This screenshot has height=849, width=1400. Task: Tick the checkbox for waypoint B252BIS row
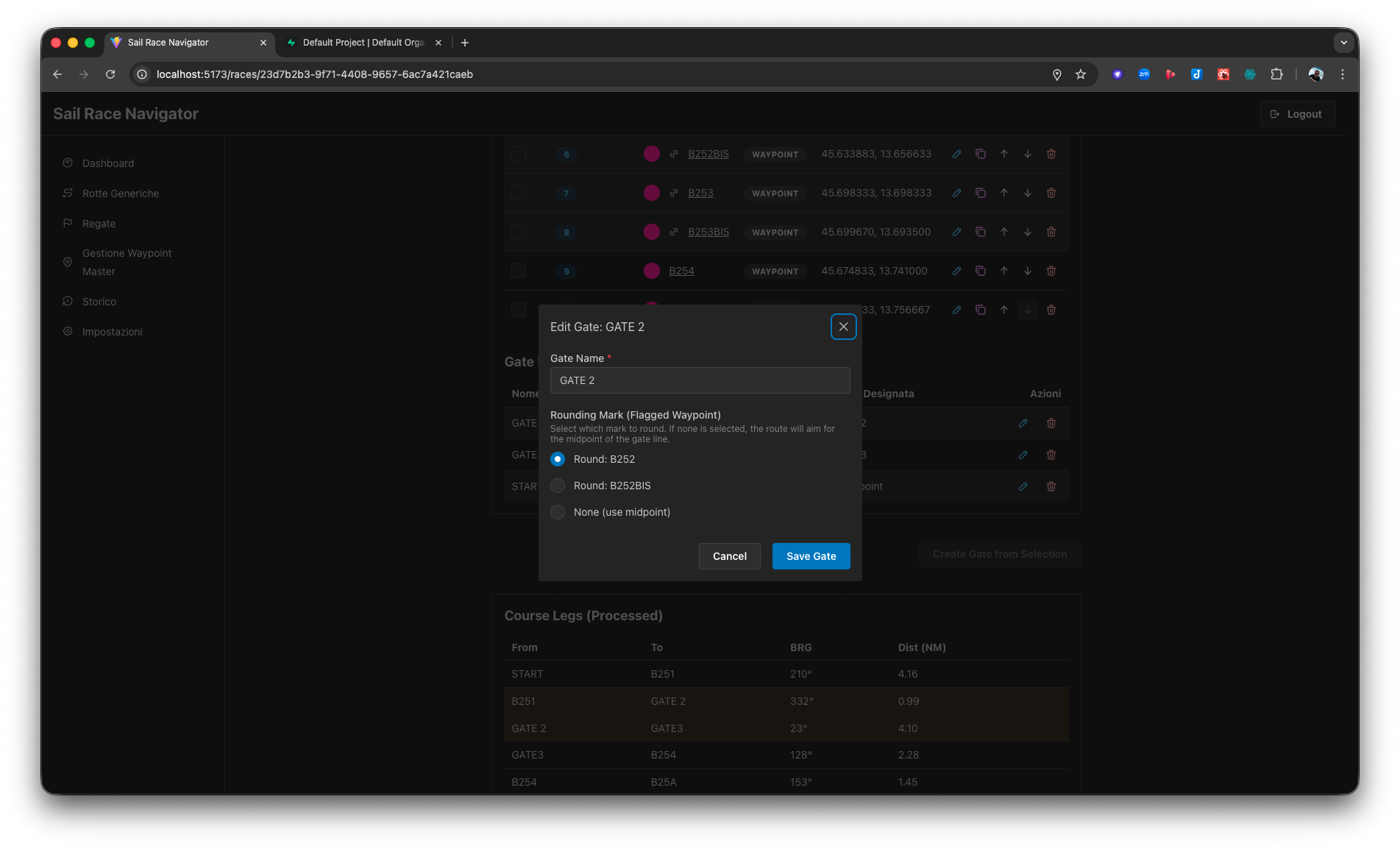(x=519, y=154)
